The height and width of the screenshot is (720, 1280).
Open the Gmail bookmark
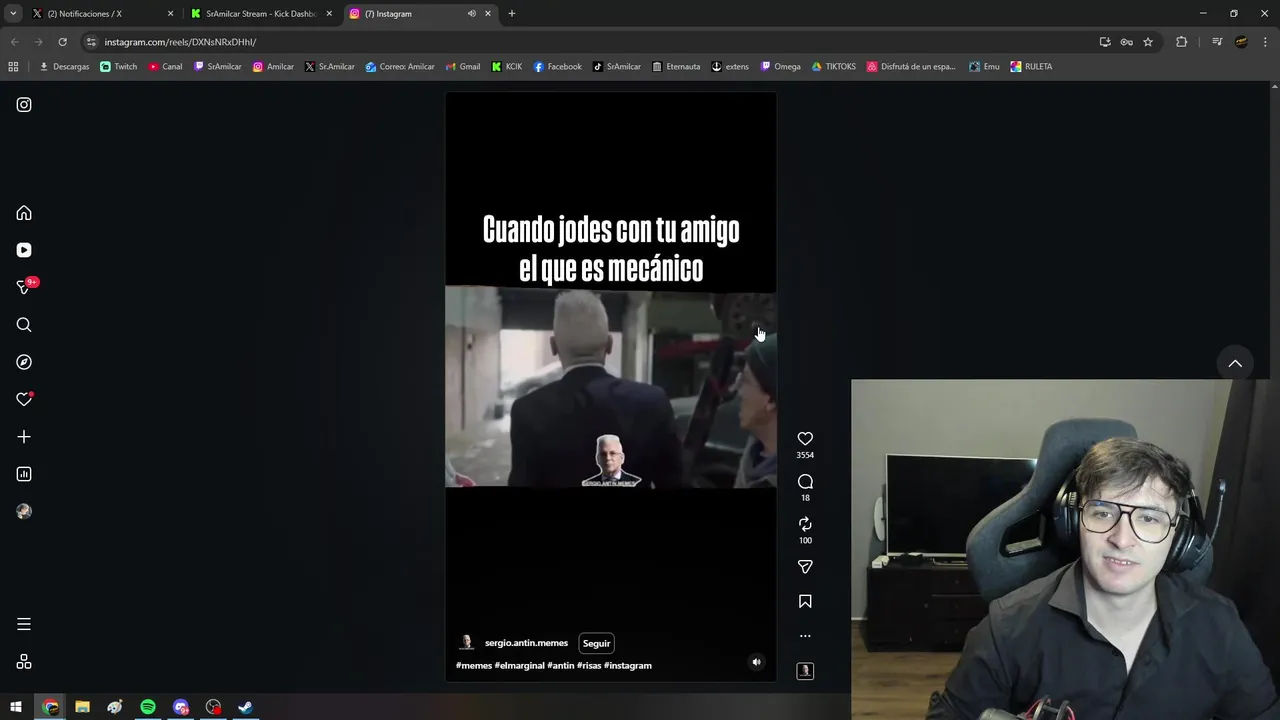pos(463,67)
